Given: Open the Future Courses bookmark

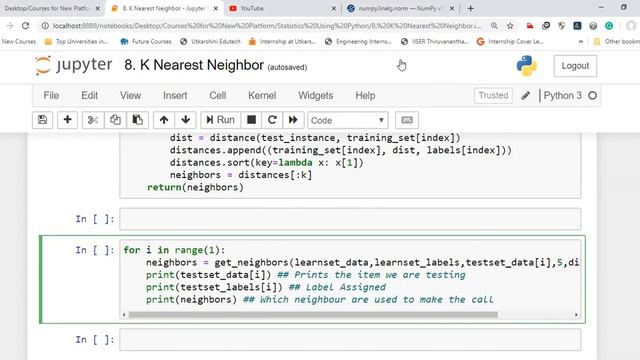Looking at the screenshot, I should coord(146,41).
